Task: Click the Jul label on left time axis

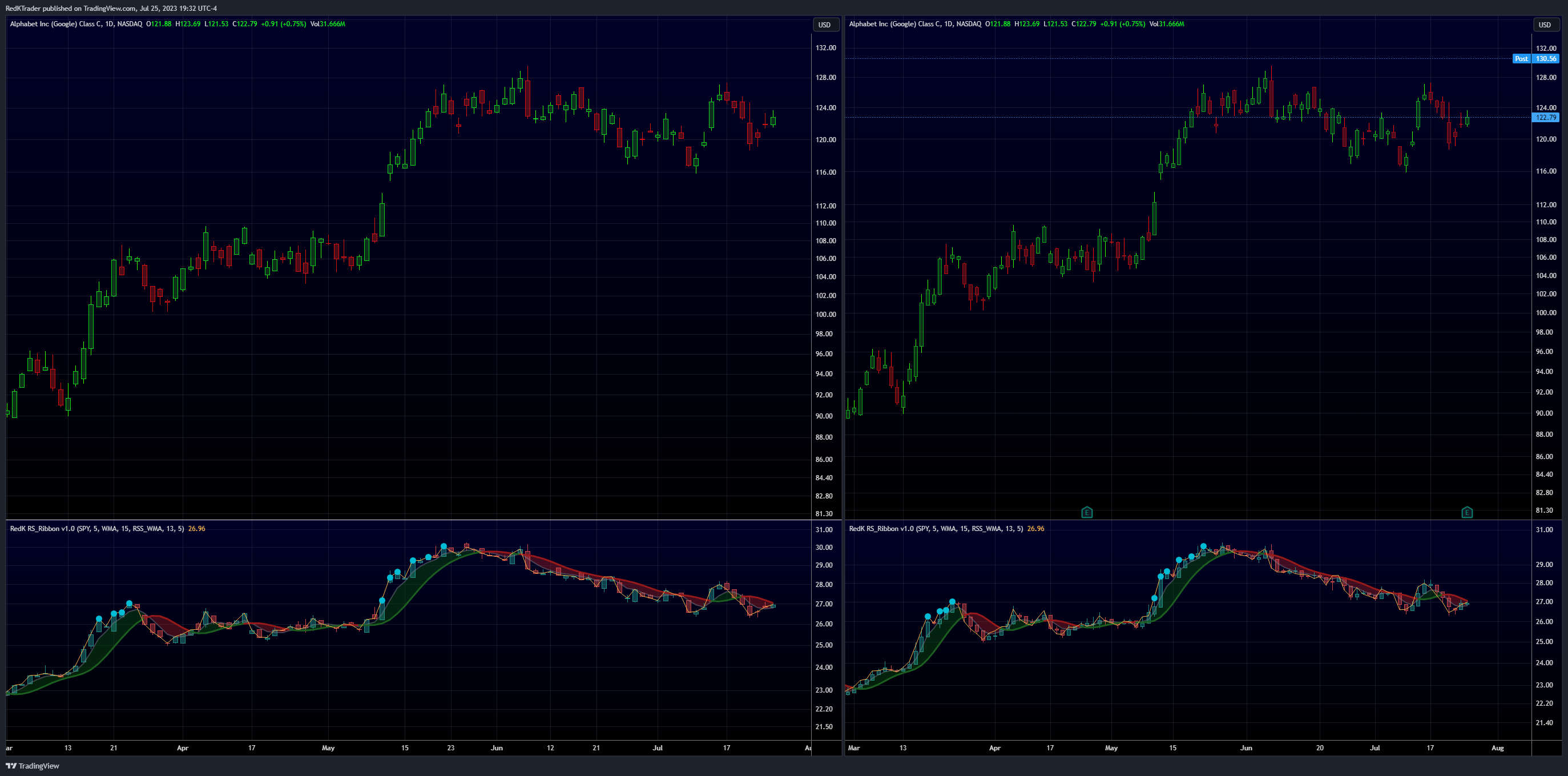Action: 658,747
